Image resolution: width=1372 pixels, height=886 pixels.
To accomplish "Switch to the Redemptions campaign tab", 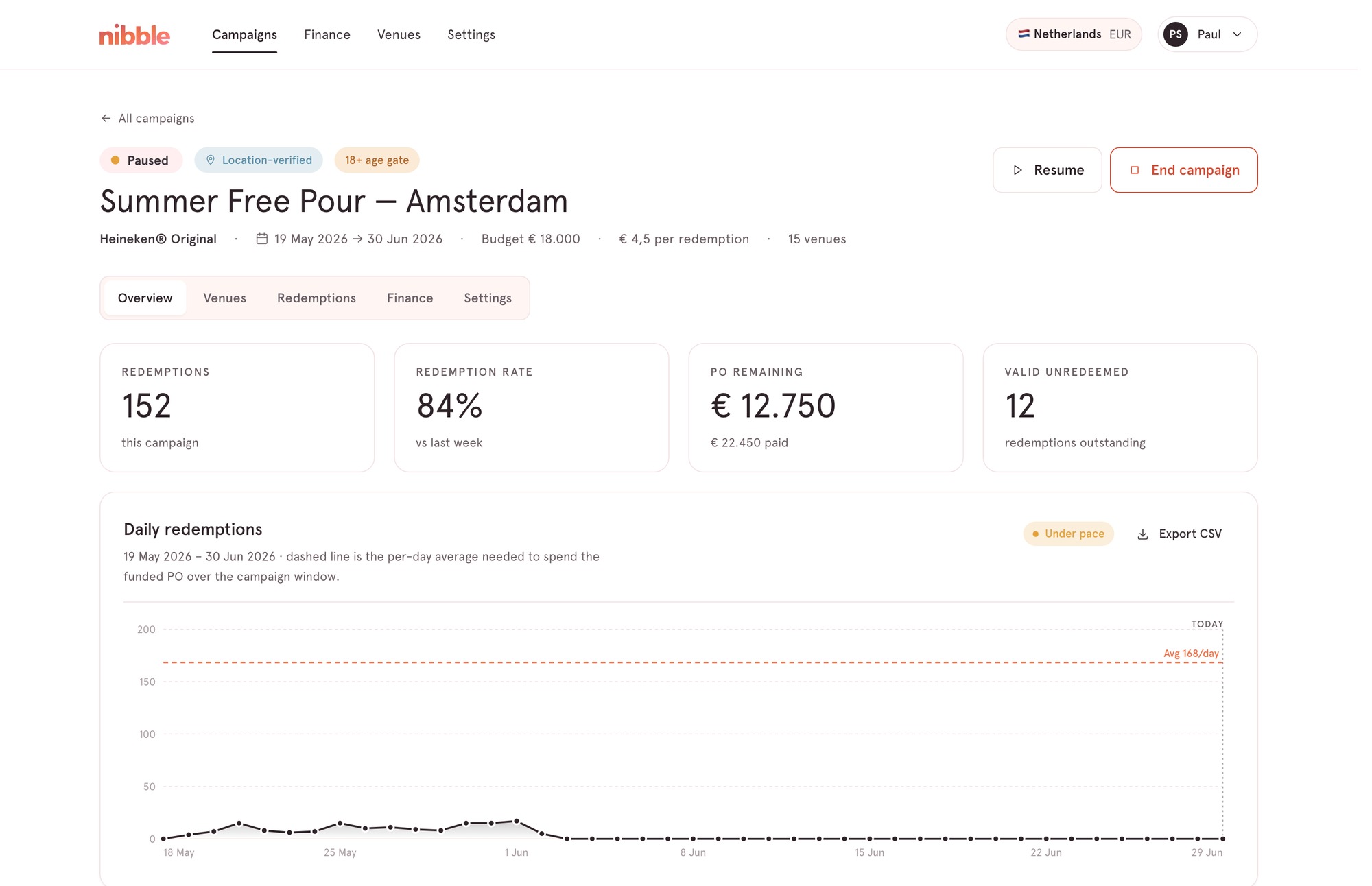I will pyautogui.click(x=316, y=298).
